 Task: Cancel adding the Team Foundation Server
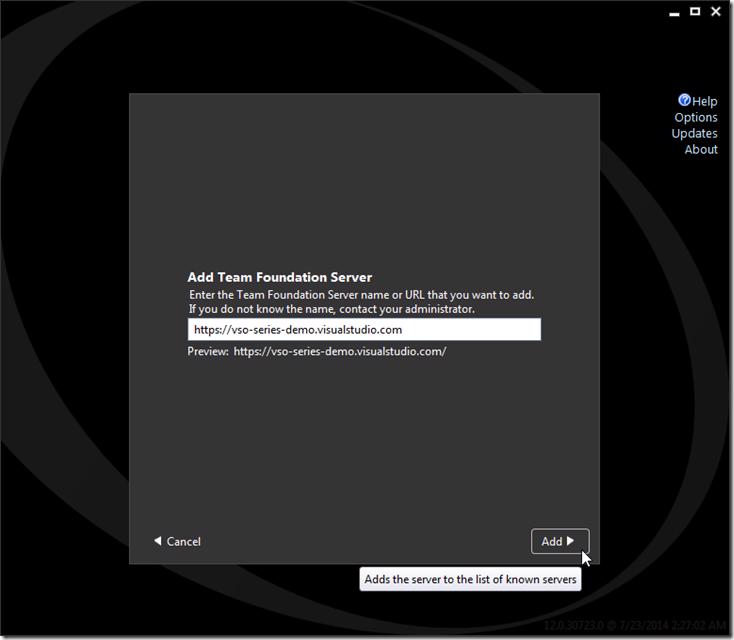click(177, 541)
